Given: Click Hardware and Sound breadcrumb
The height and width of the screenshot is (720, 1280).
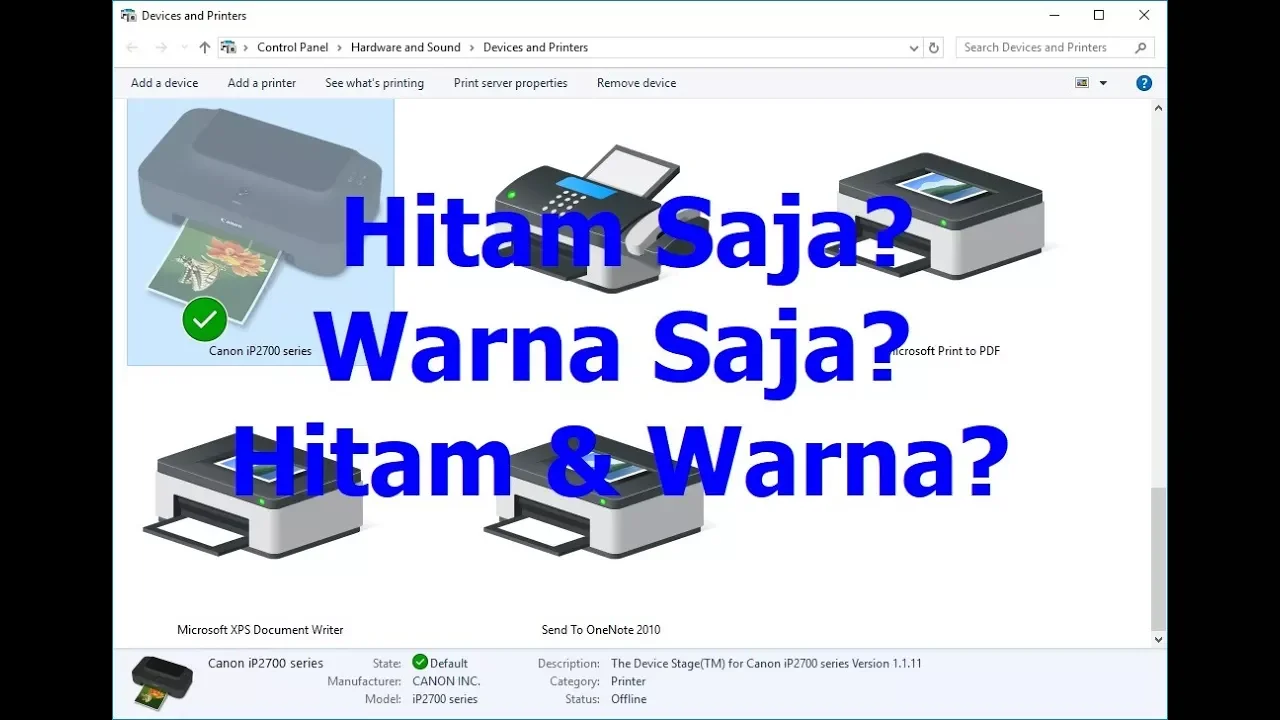Looking at the screenshot, I should tap(405, 47).
